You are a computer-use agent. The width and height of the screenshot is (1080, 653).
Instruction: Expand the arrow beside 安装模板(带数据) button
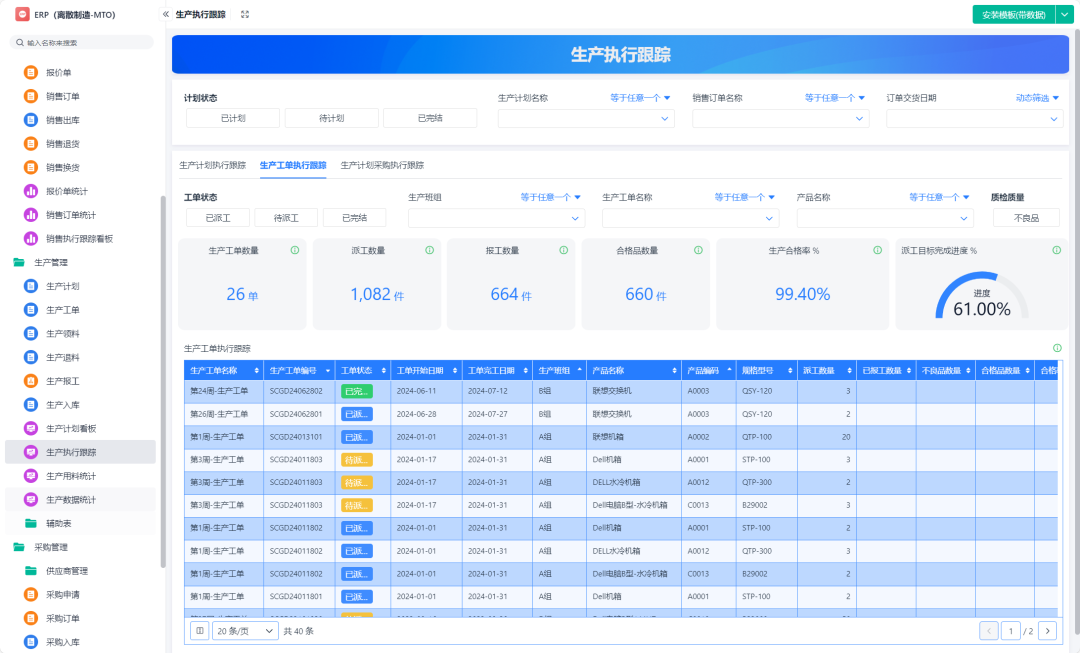point(1062,15)
